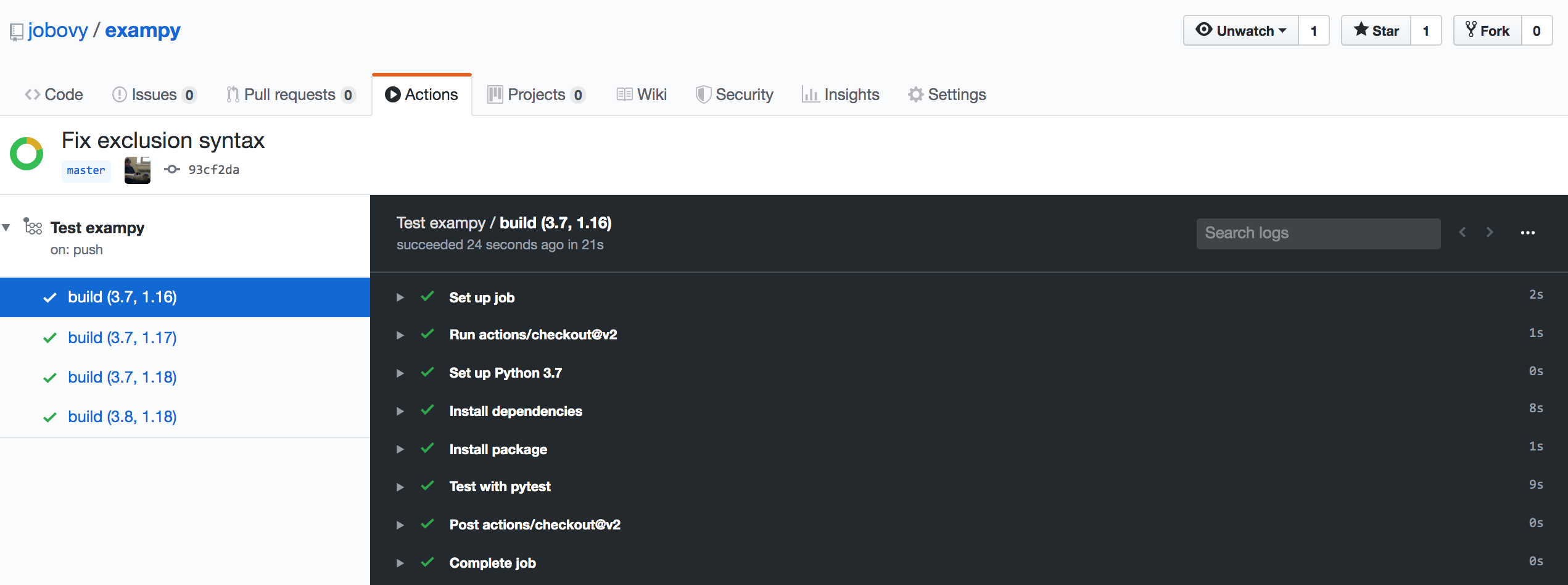1568x585 pixels.
Task: Open the Wiki tab
Action: tap(642, 94)
